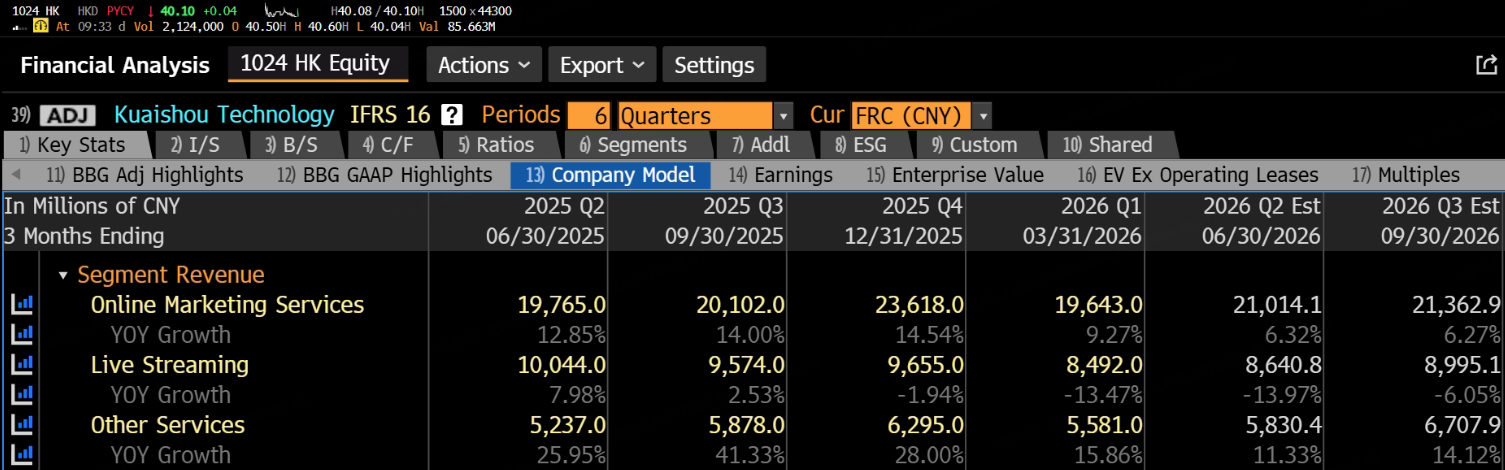Viewport: 1505px width, 470px height.
Task: Open chart icon for Online Marketing Services
Action: pos(21,304)
